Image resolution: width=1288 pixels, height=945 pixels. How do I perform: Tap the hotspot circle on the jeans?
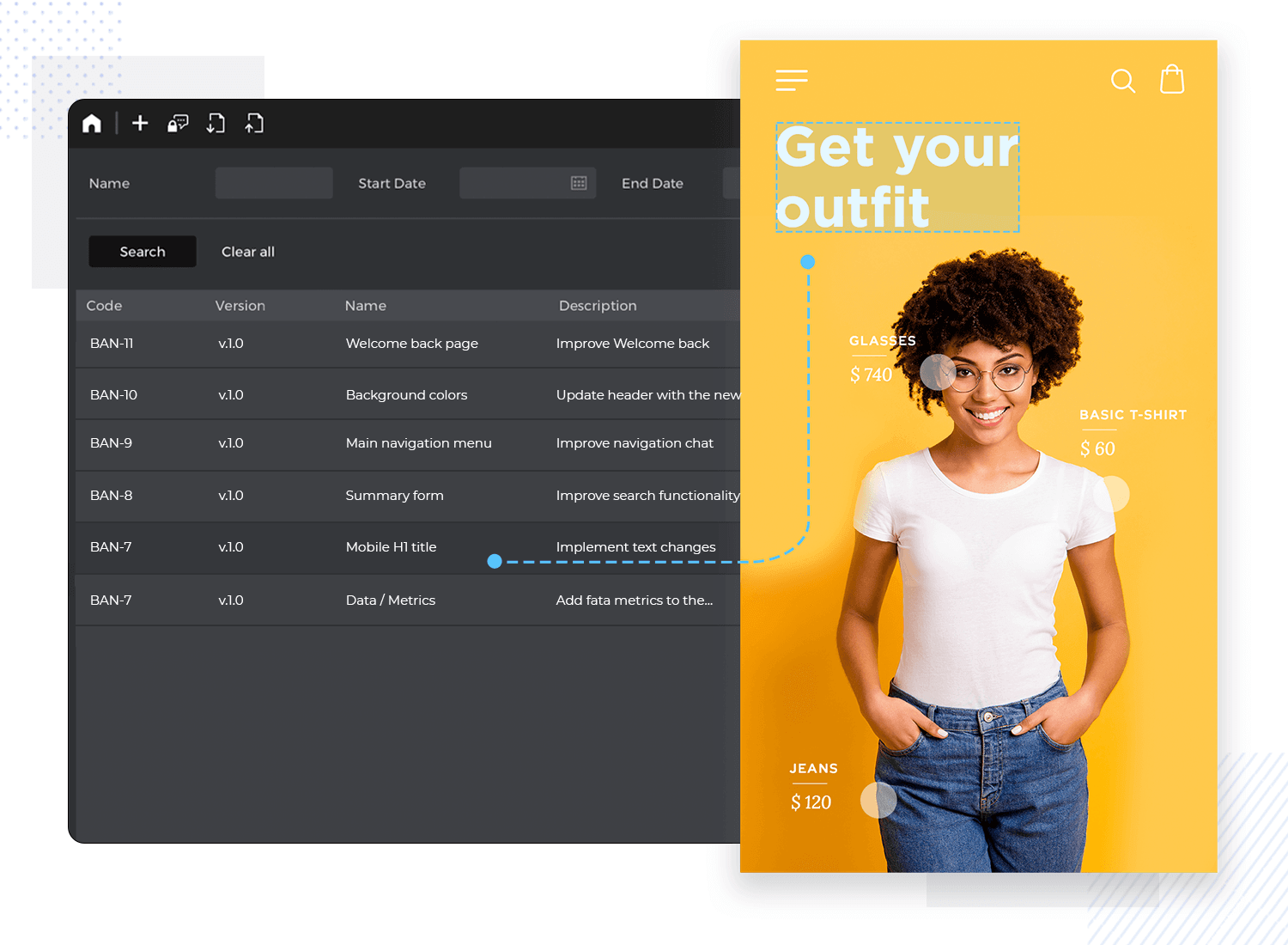click(878, 800)
